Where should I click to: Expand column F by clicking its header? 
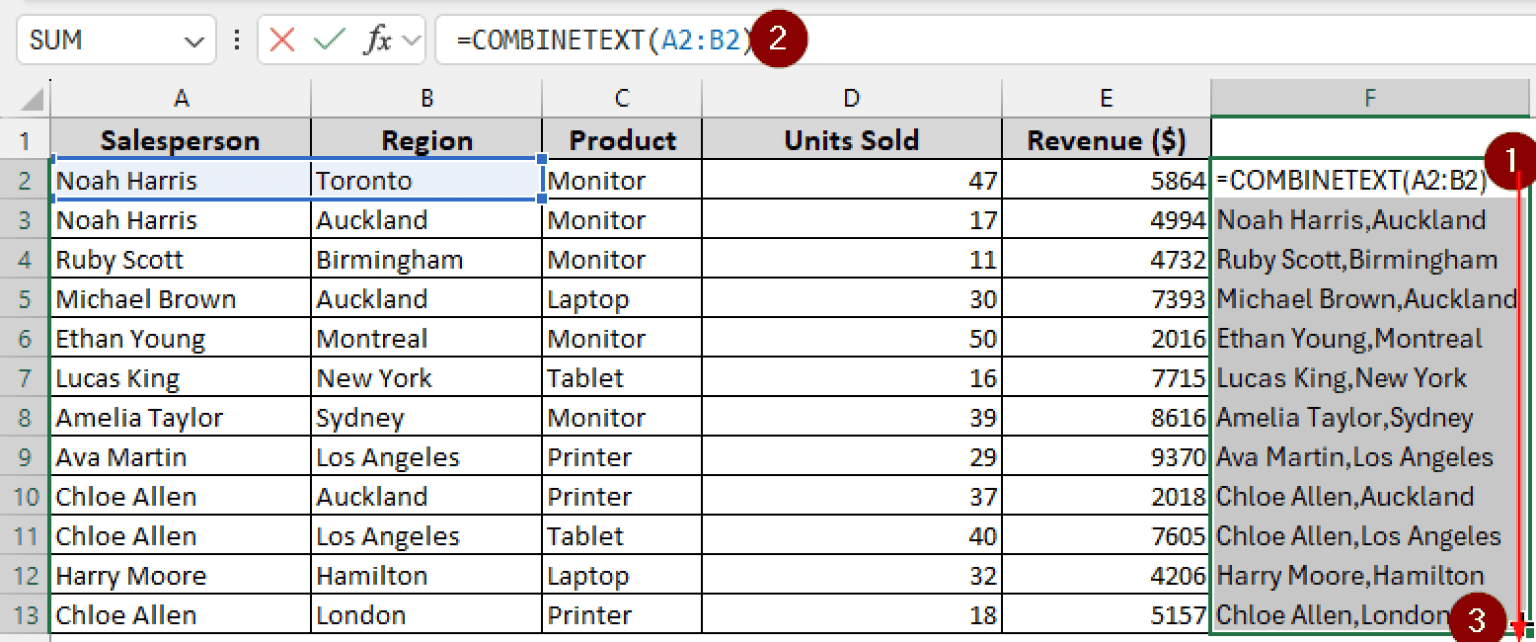tap(1370, 97)
